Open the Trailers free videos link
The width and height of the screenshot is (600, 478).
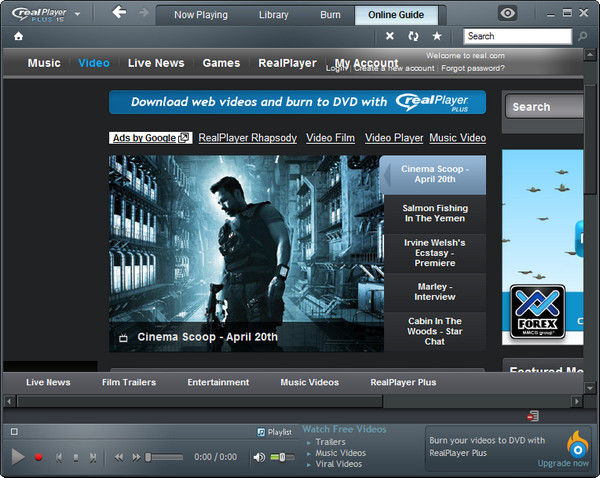click(331, 442)
